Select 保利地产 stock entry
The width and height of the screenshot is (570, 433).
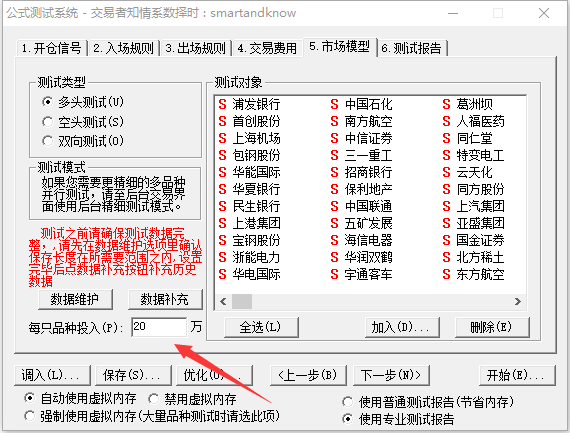coord(362,189)
